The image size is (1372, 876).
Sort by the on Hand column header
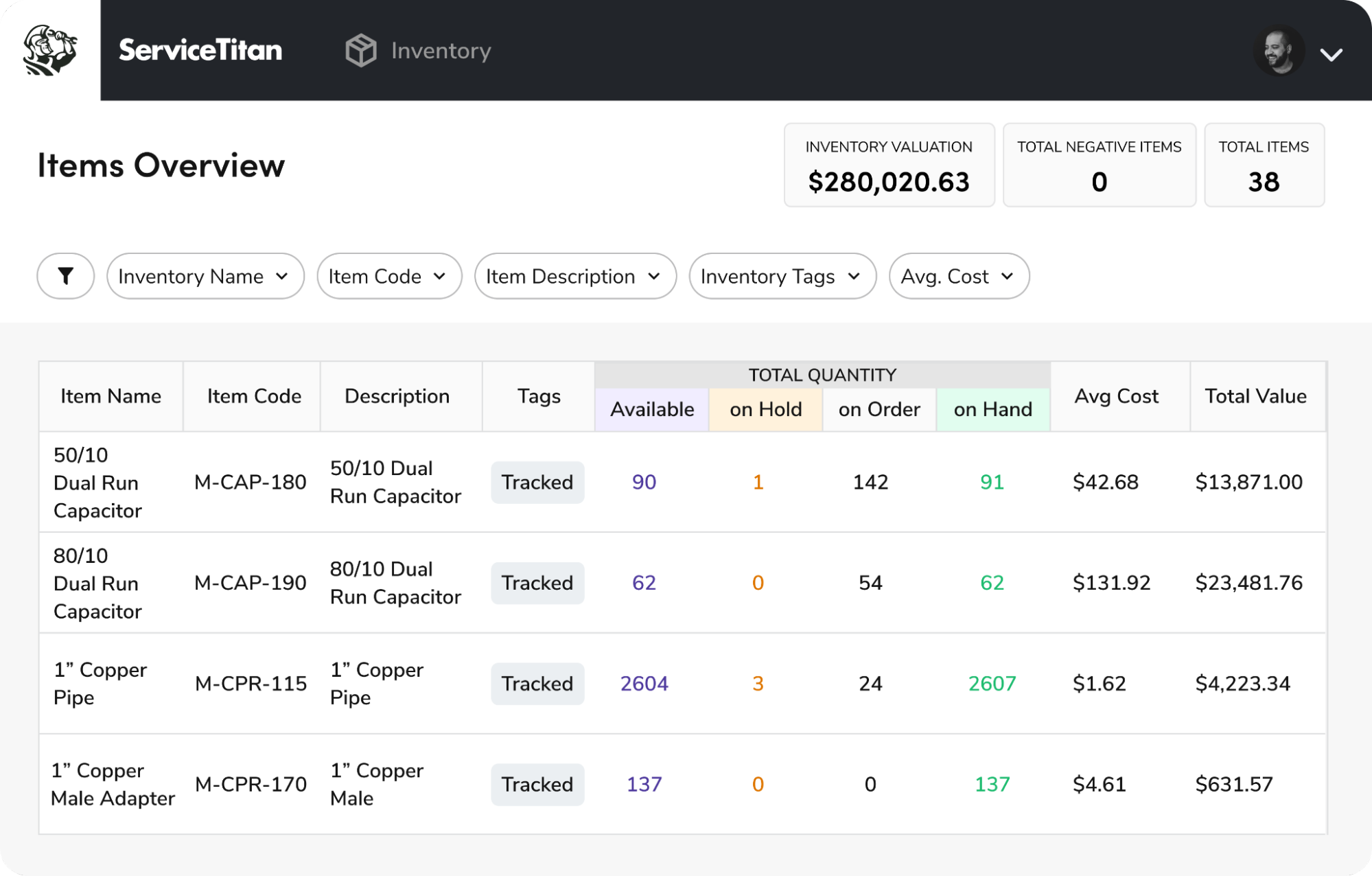coord(992,410)
